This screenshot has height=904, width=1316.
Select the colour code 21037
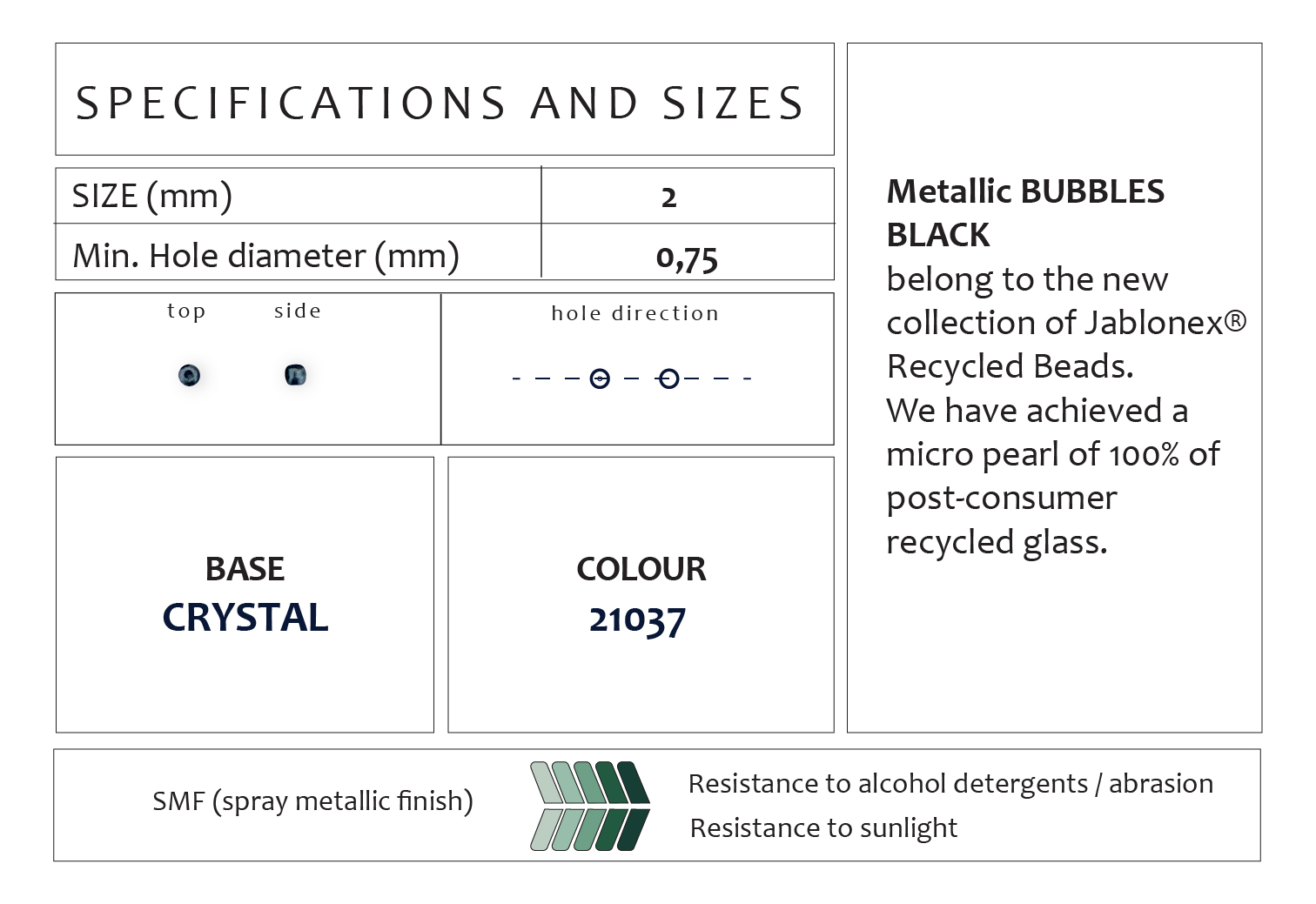click(638, 620)
